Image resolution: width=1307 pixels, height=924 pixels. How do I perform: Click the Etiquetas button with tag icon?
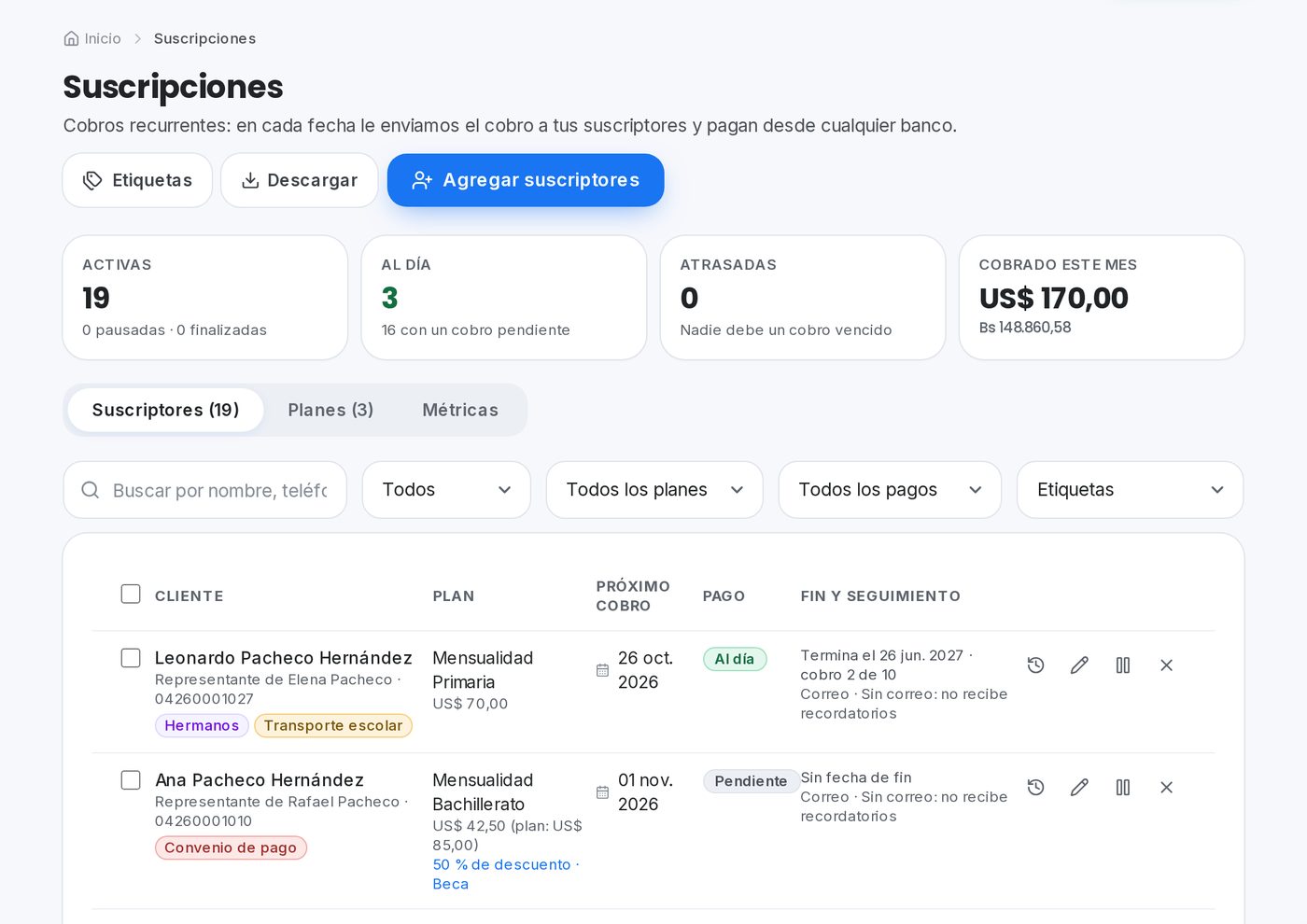pos(137,180)
